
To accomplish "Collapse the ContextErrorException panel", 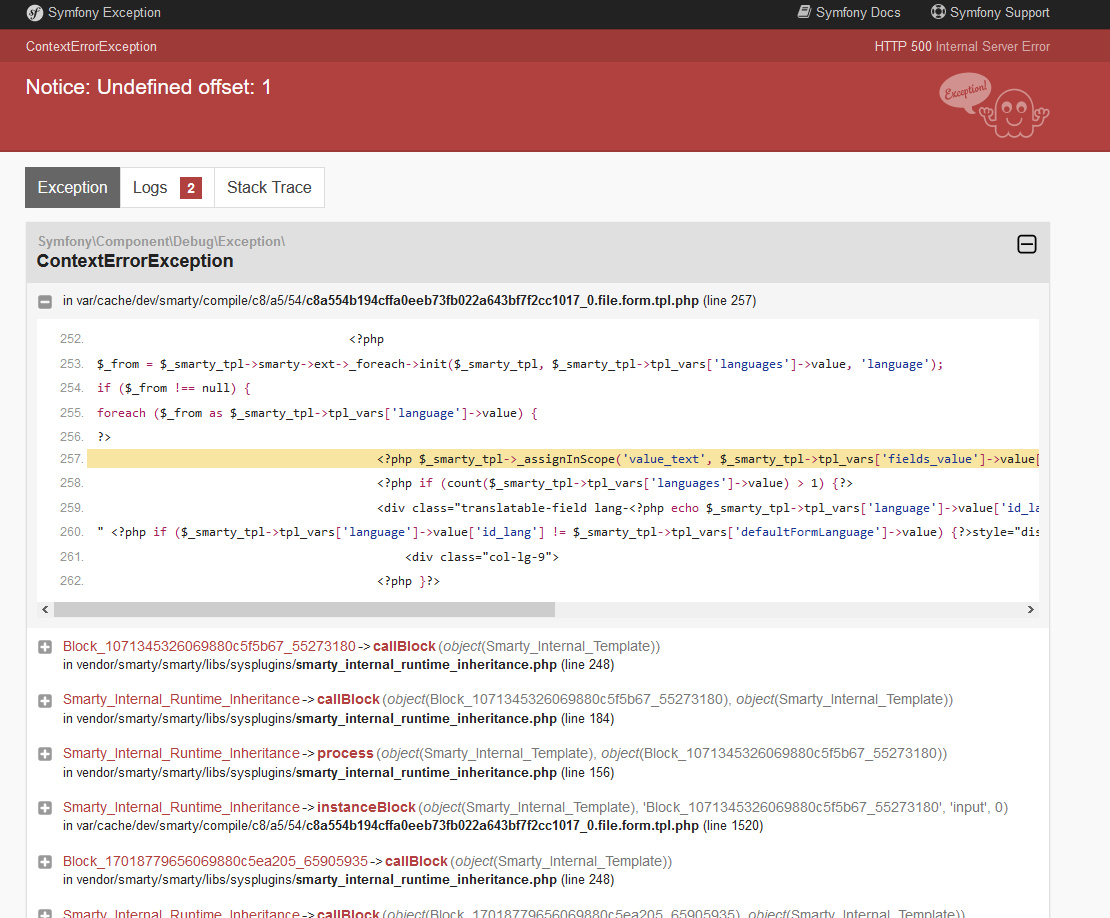I will click(x=1026, y=244).
